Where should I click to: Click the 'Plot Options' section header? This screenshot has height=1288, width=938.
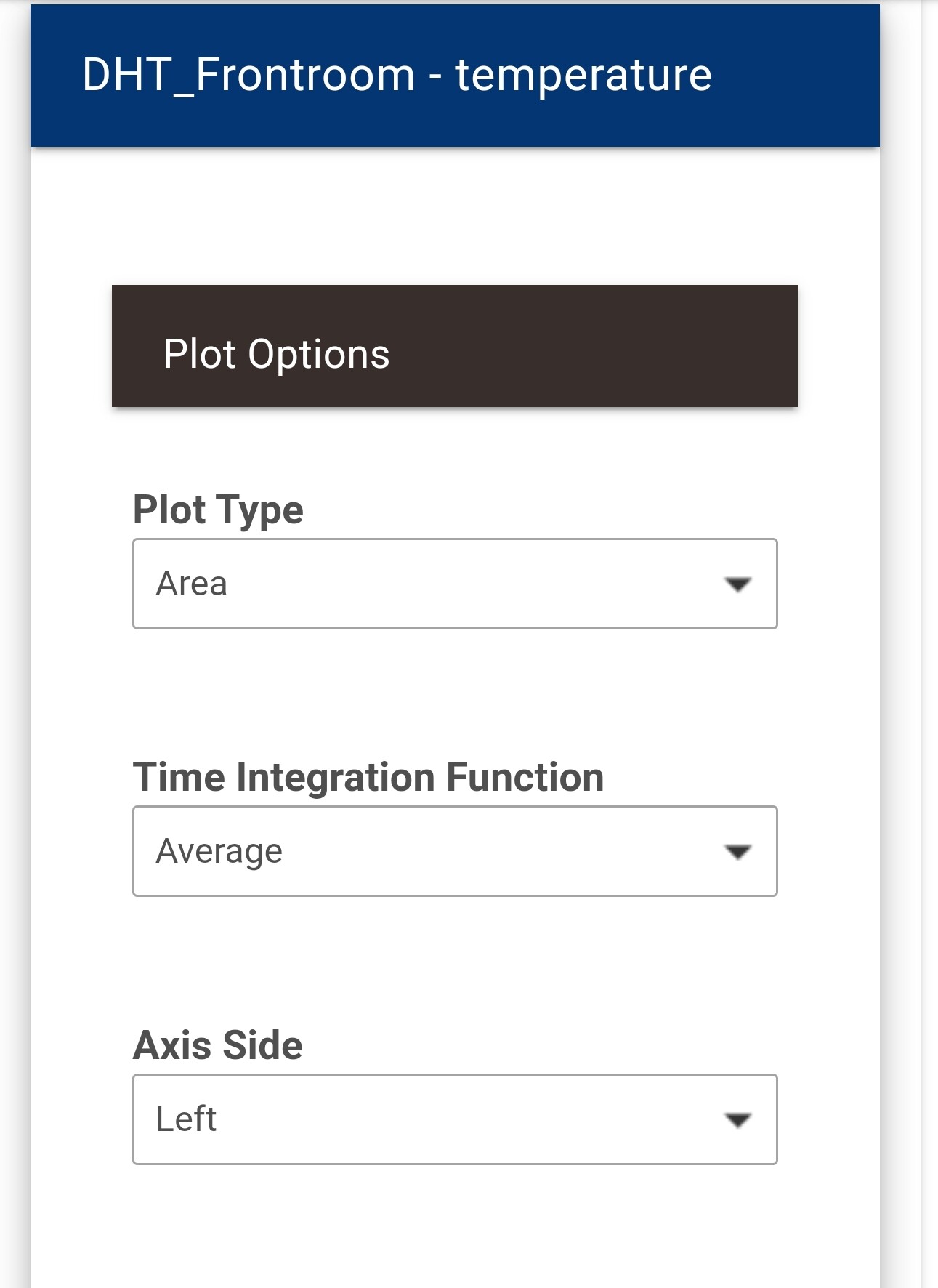coord(277,354)
